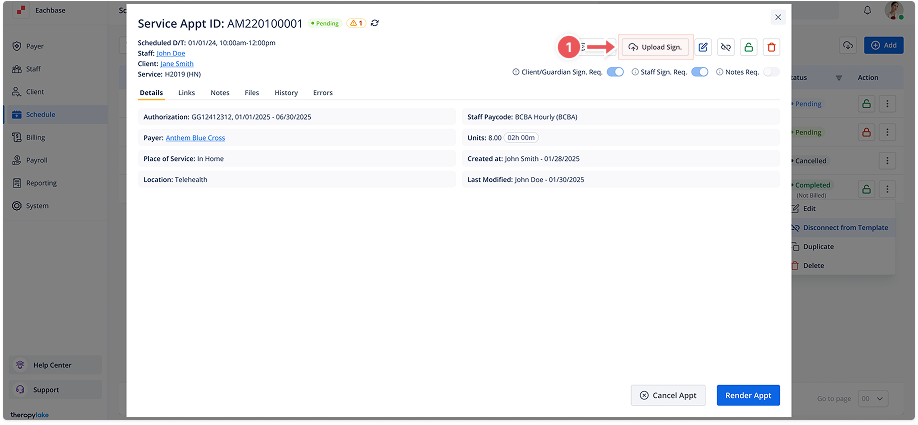Click the Upload Sign. button
This screenshot has width=918, height=425.
(655, 47)
